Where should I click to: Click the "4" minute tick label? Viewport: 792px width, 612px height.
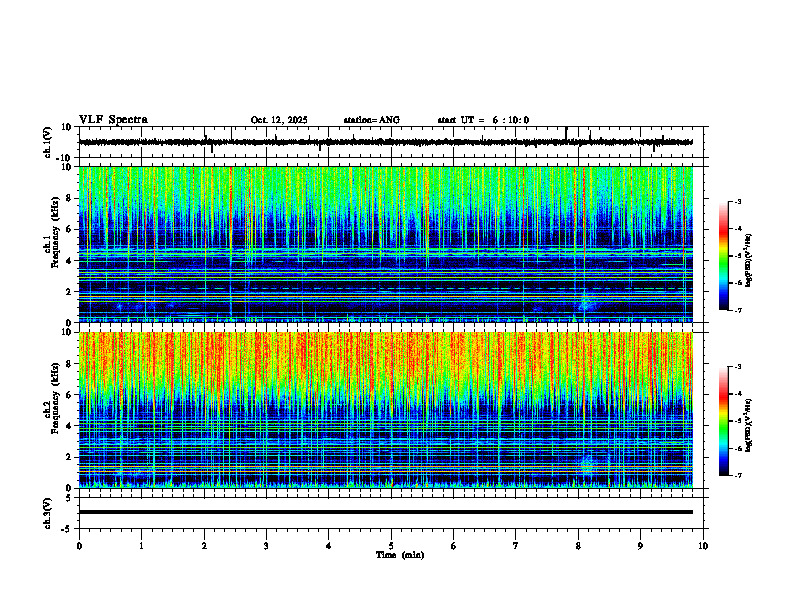pos(329,546)
